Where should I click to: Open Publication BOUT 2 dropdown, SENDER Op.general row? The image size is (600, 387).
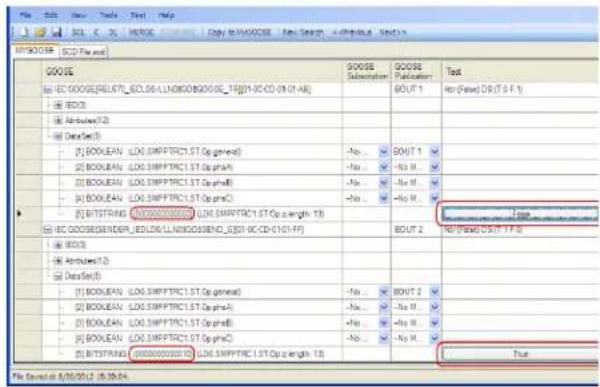(x=434, y=292)
